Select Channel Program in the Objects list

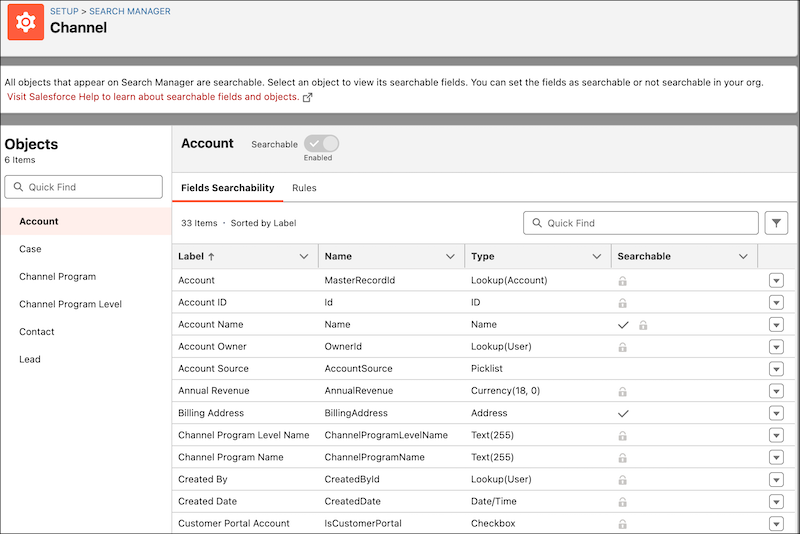(x=86, y=276)
